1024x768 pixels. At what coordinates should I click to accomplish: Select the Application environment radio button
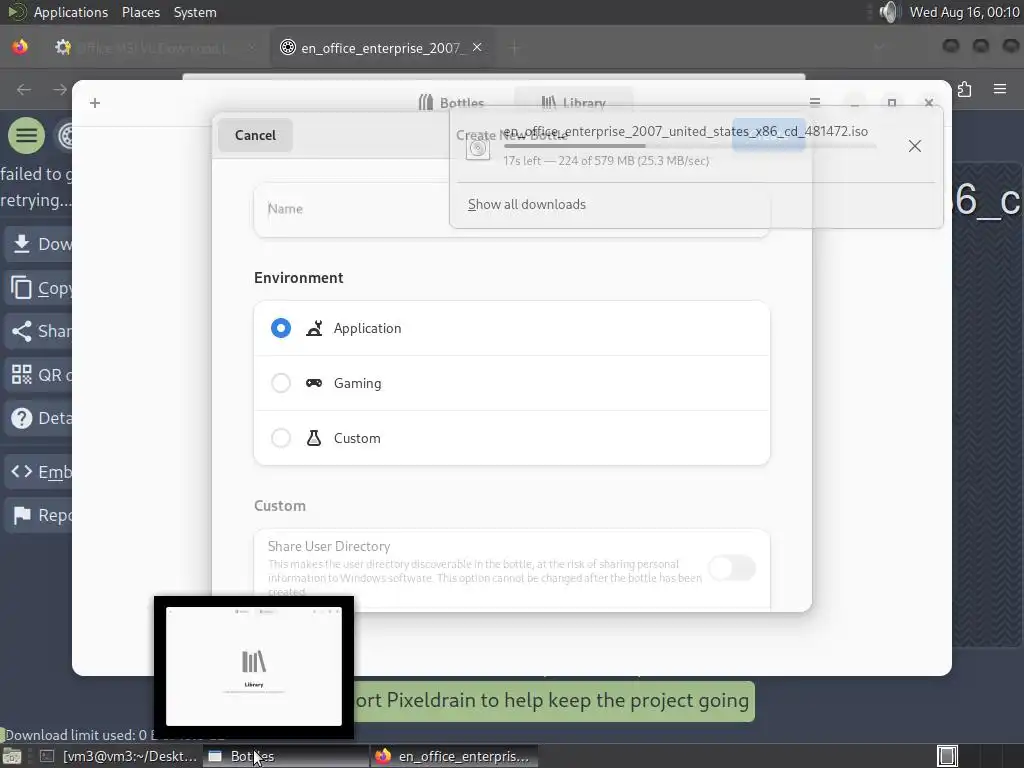(281, 328)
